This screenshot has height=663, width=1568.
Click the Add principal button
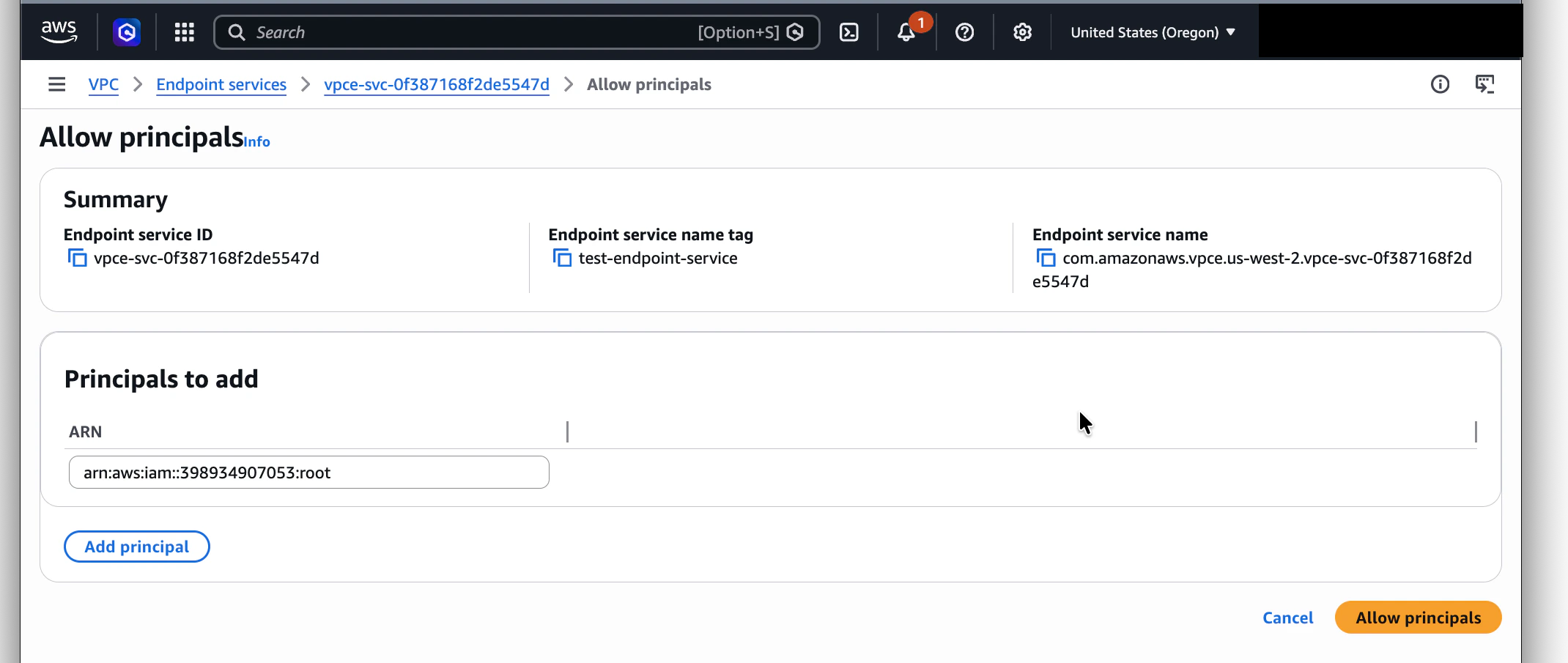(x=136, y=546)
